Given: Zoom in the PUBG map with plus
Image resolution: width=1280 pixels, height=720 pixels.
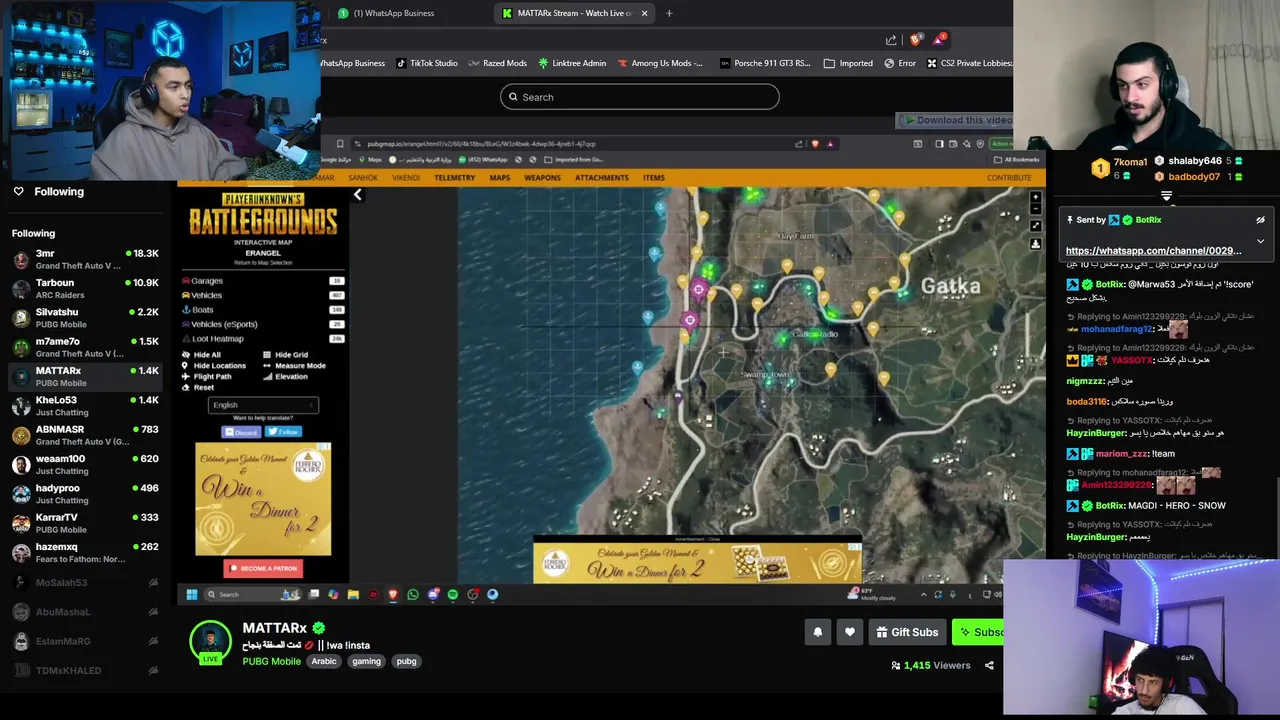Looking at the screenshot, I should 1035,198.
